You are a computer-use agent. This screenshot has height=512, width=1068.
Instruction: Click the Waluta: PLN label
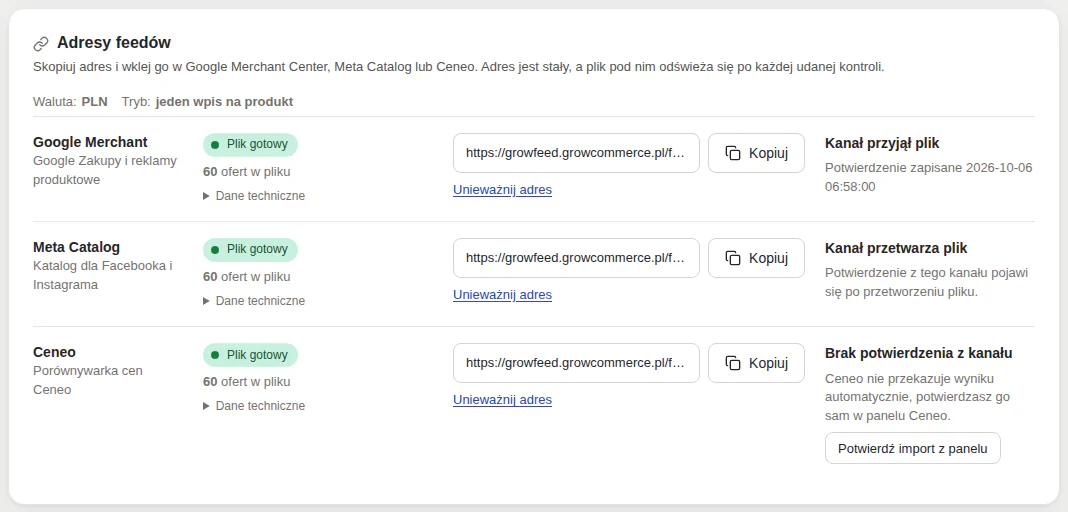(70, 102)
